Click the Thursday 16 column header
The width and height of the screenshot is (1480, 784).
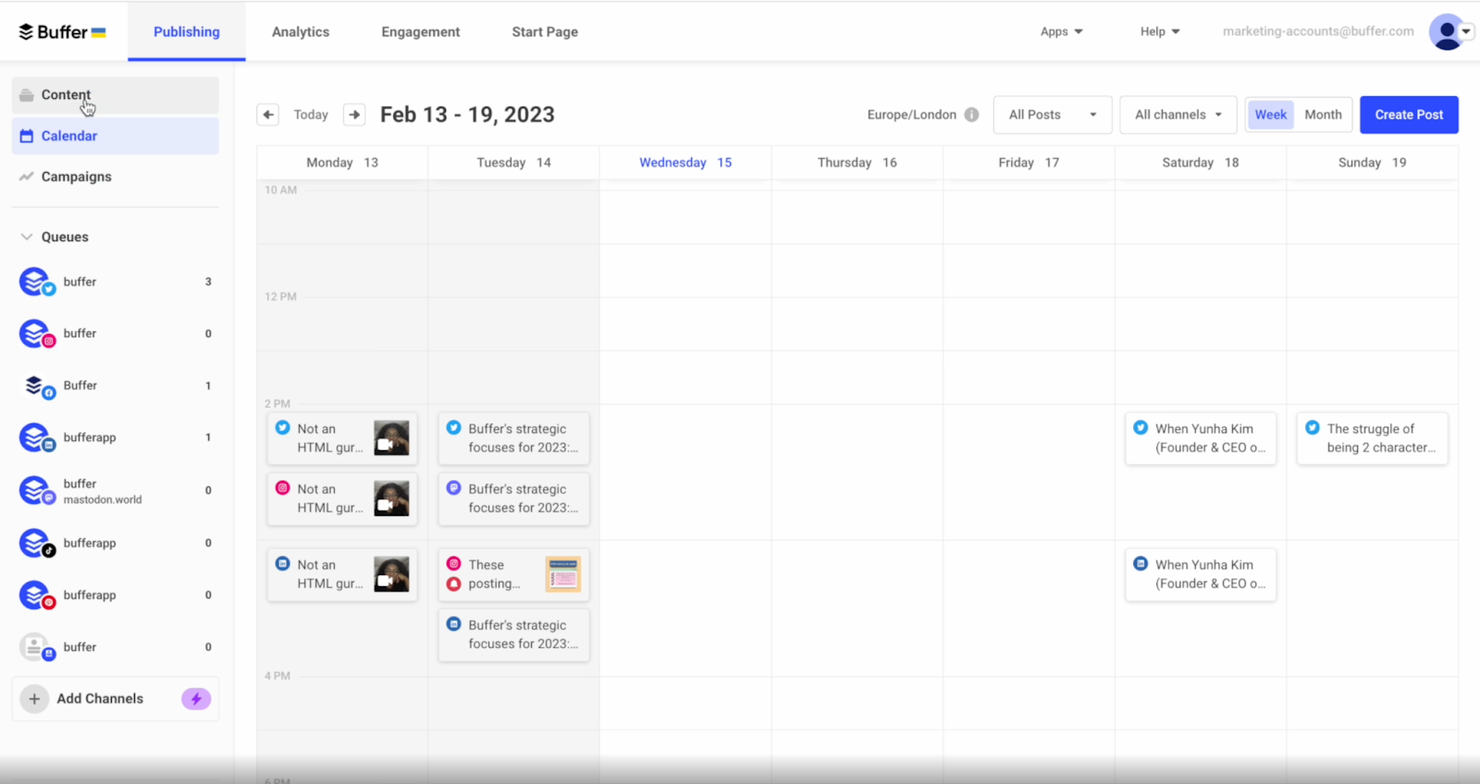(857, 162)
